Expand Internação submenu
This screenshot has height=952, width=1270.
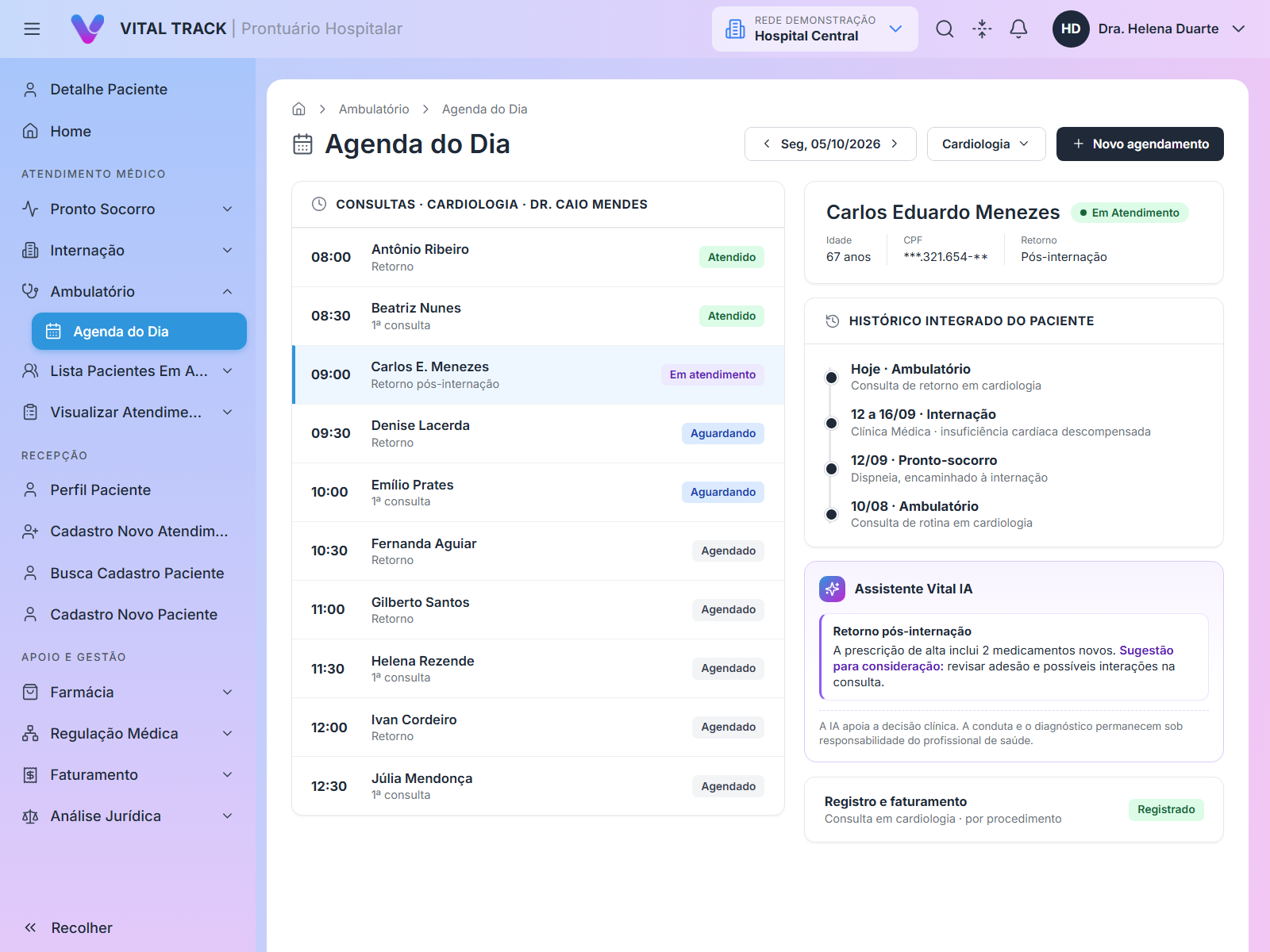(228, 250)
